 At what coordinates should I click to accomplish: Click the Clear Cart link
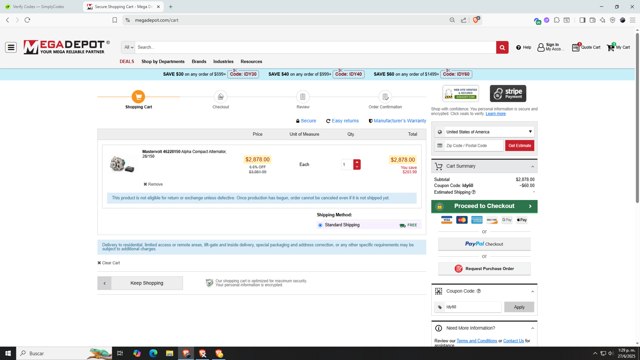point(109,263)
